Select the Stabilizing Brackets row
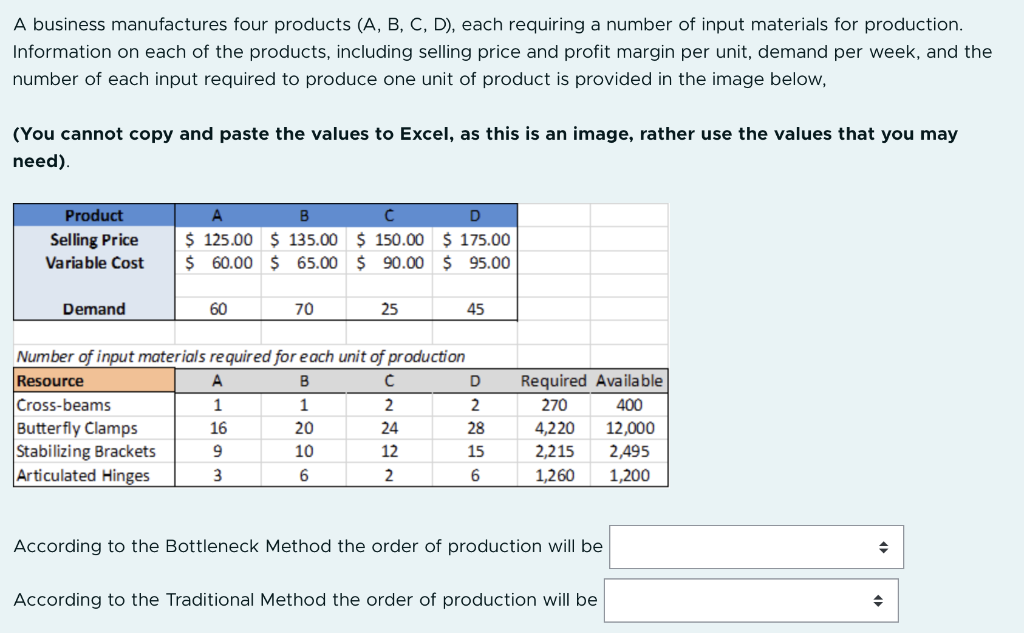Viewport: 1024px width, 633px height. point(84,451)
